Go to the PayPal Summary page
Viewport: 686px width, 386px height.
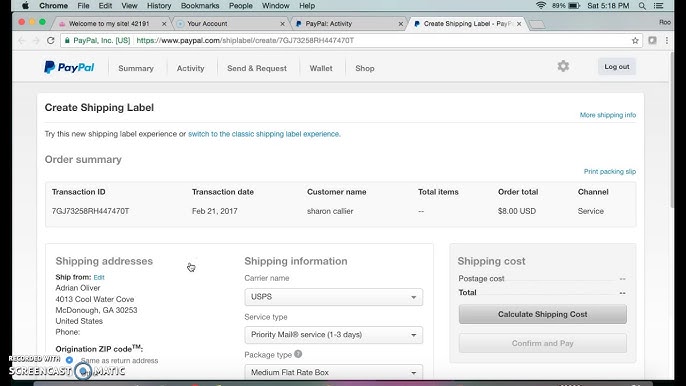coord(136,68)
